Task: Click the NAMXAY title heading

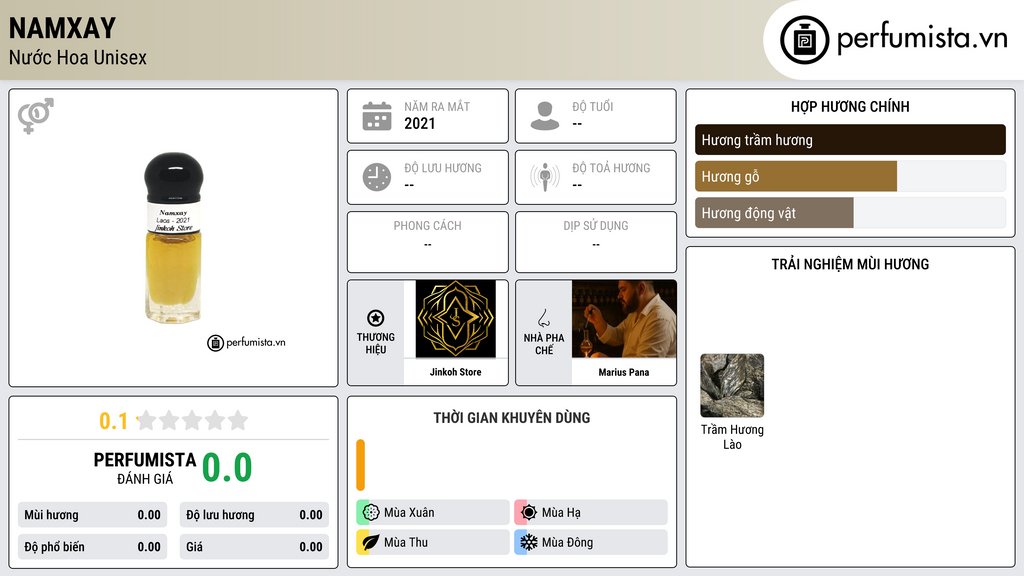Action: click(x=62, y=28)
